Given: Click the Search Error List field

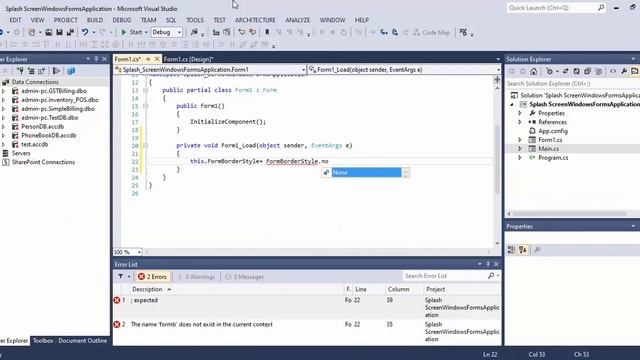Looking at the screenshot, I should (445, 276).
